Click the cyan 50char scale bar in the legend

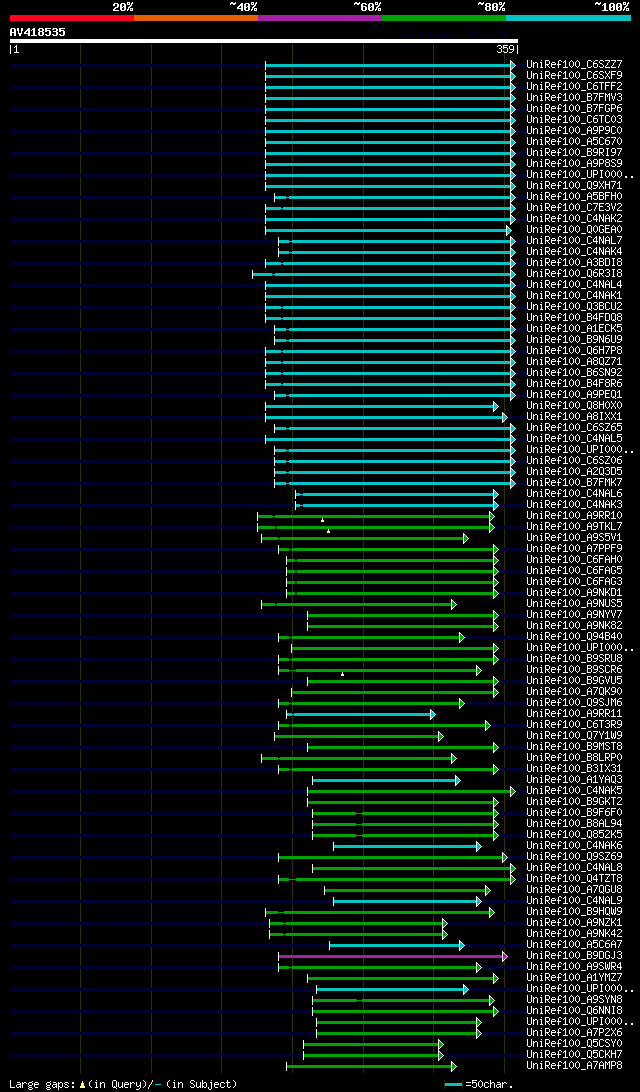click(x=453, y=1084)
